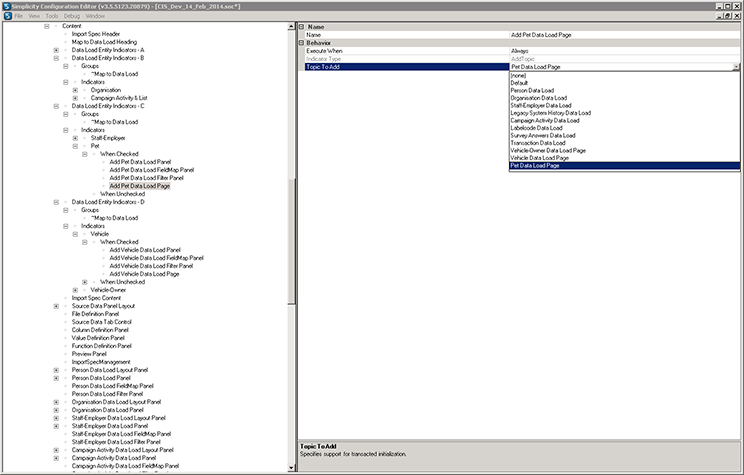744x475 pixels.
Task: Collapse Data Load Entity Indicators - B
Action: 56,58
